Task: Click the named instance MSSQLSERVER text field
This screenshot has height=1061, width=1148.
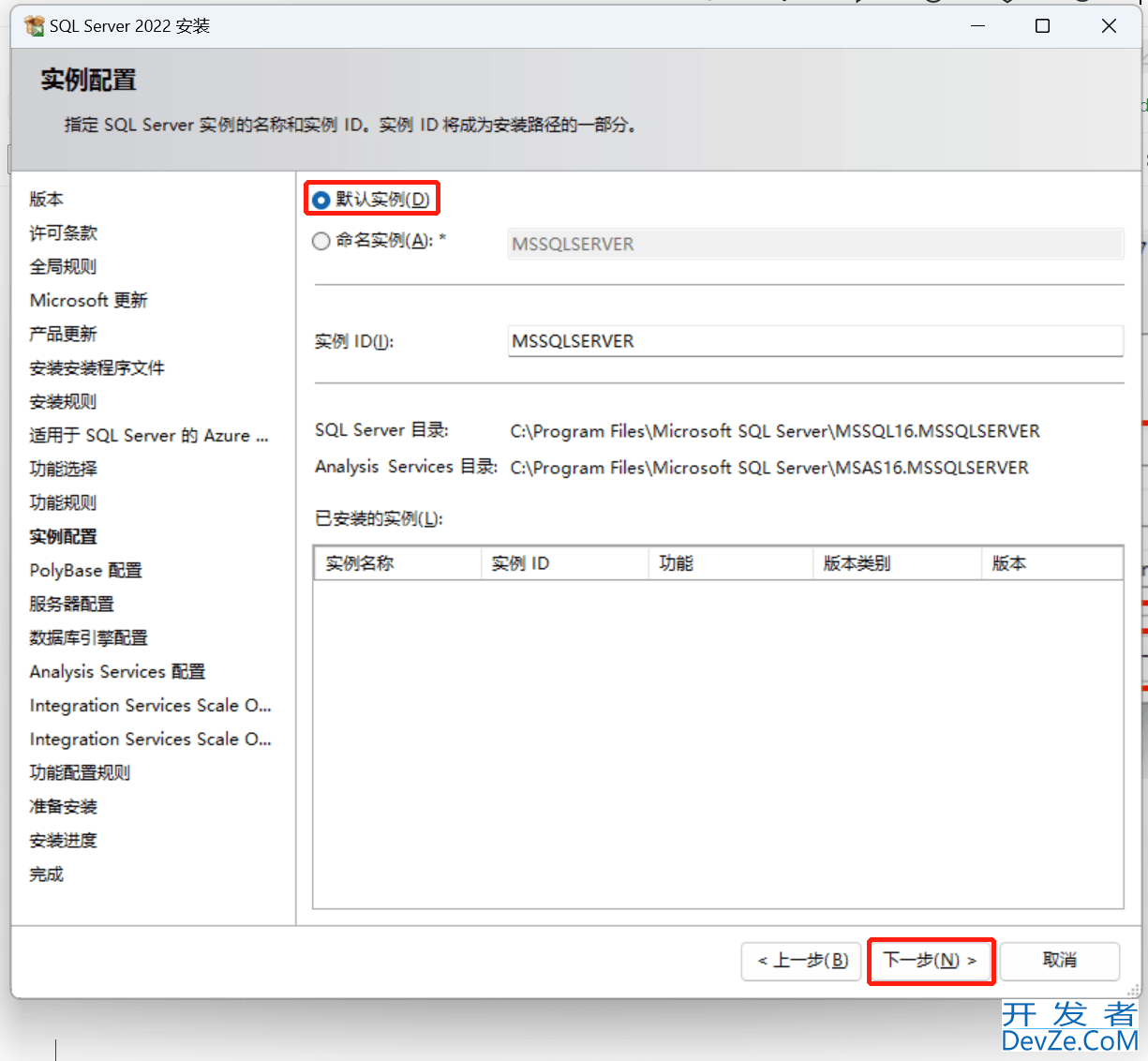Action: (x=815, y=244)
